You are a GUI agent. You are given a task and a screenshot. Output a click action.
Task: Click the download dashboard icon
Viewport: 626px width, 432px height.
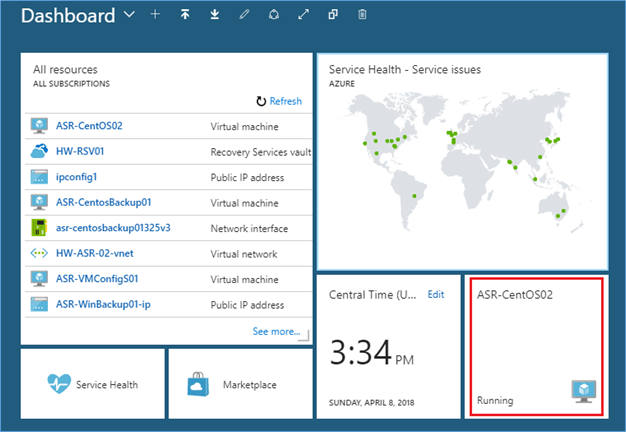coord(214,15)
